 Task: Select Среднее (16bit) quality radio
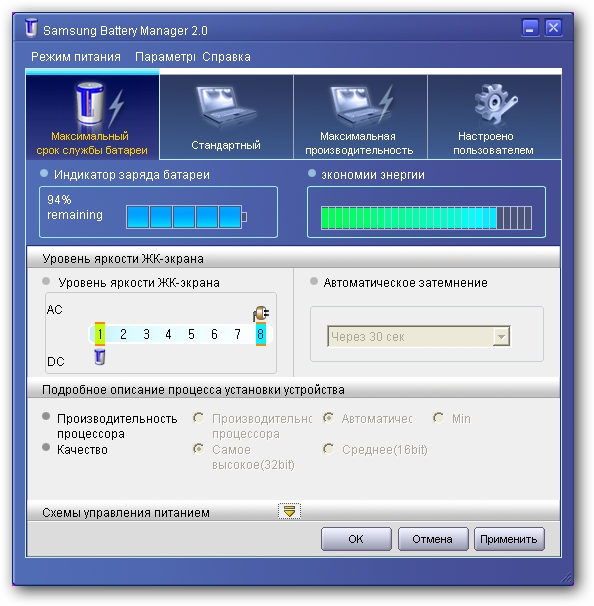click(328, 449)
